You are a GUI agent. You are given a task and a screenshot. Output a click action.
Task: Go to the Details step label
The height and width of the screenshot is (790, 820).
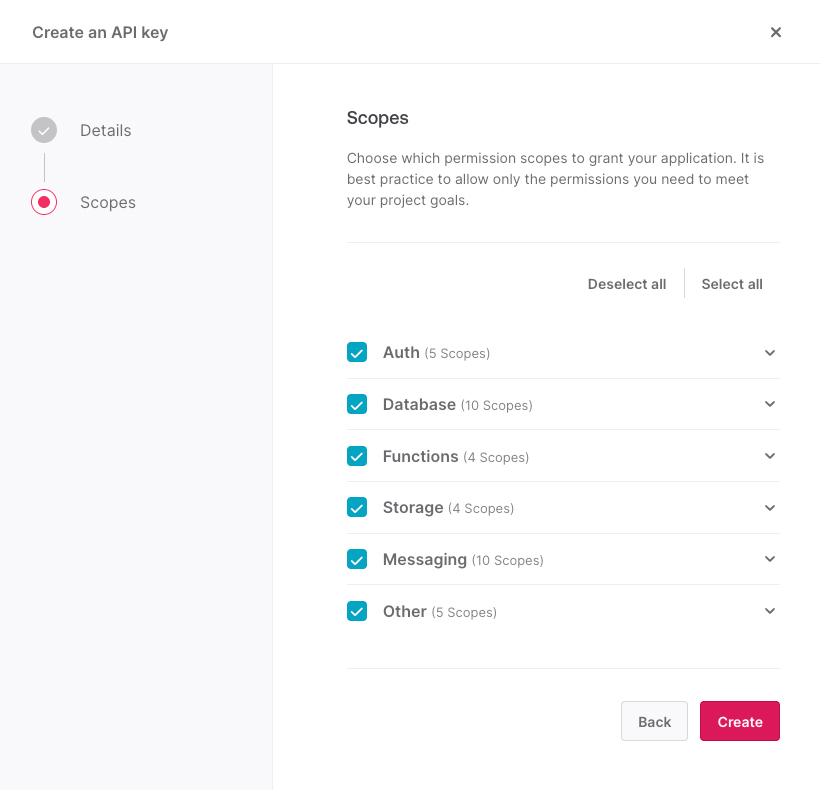tap(106, 130)
